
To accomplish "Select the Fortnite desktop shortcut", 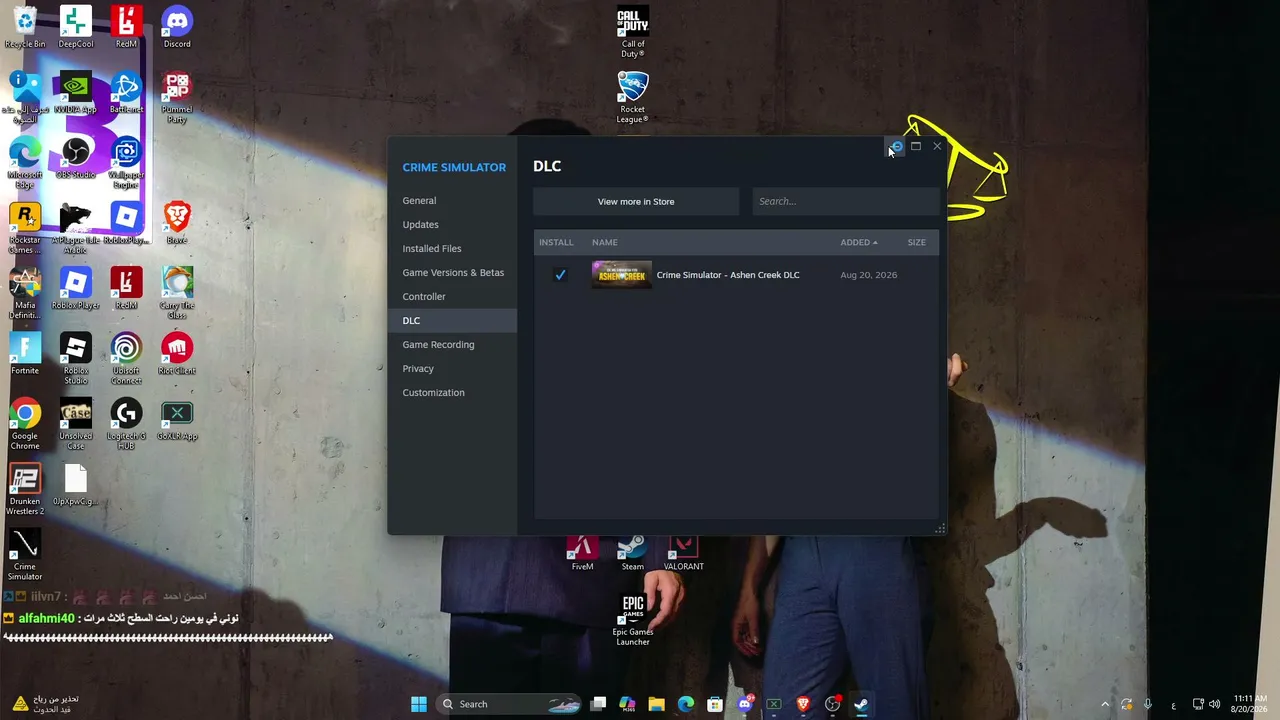I will click(x=25, y=354).
